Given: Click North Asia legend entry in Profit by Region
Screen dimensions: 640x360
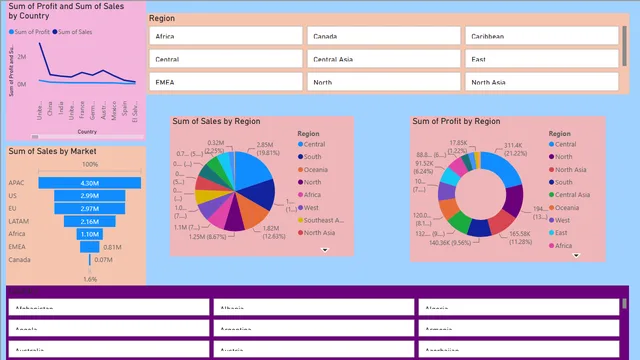Looking at the screenshot, I should coord(567,170).
